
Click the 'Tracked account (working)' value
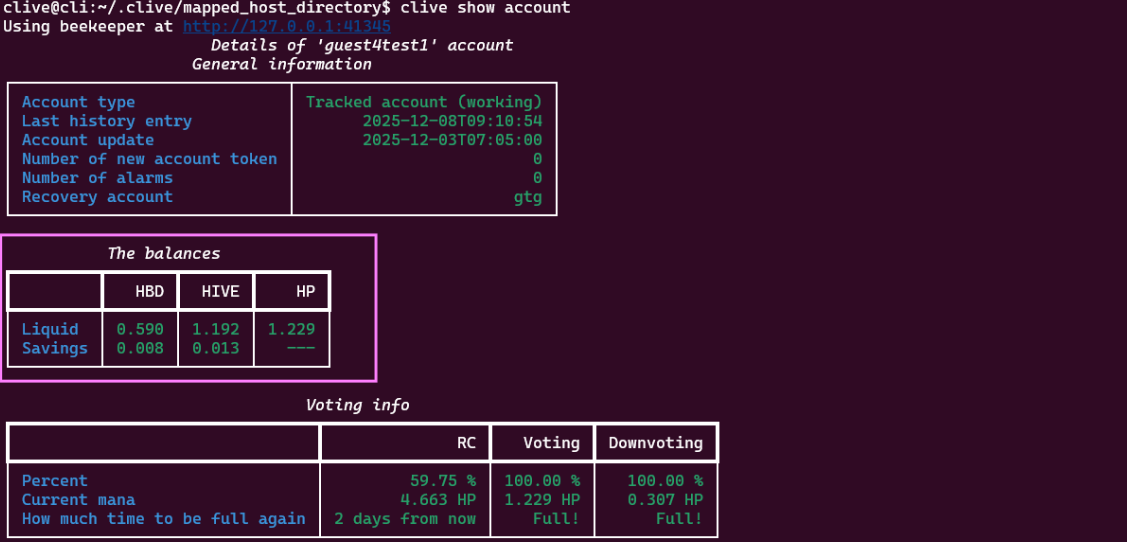[423, 102]
